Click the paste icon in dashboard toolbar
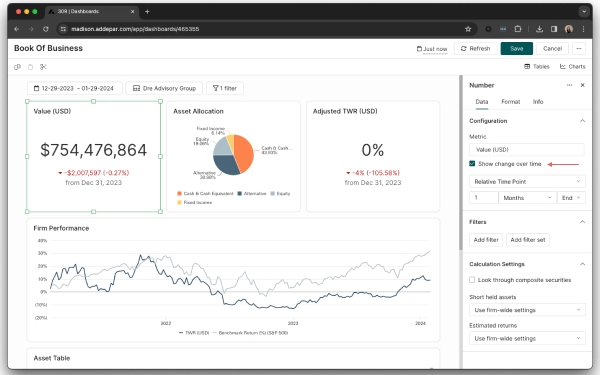Image resolution: width=600 pixels, height=375 pixels. [30, 67]
